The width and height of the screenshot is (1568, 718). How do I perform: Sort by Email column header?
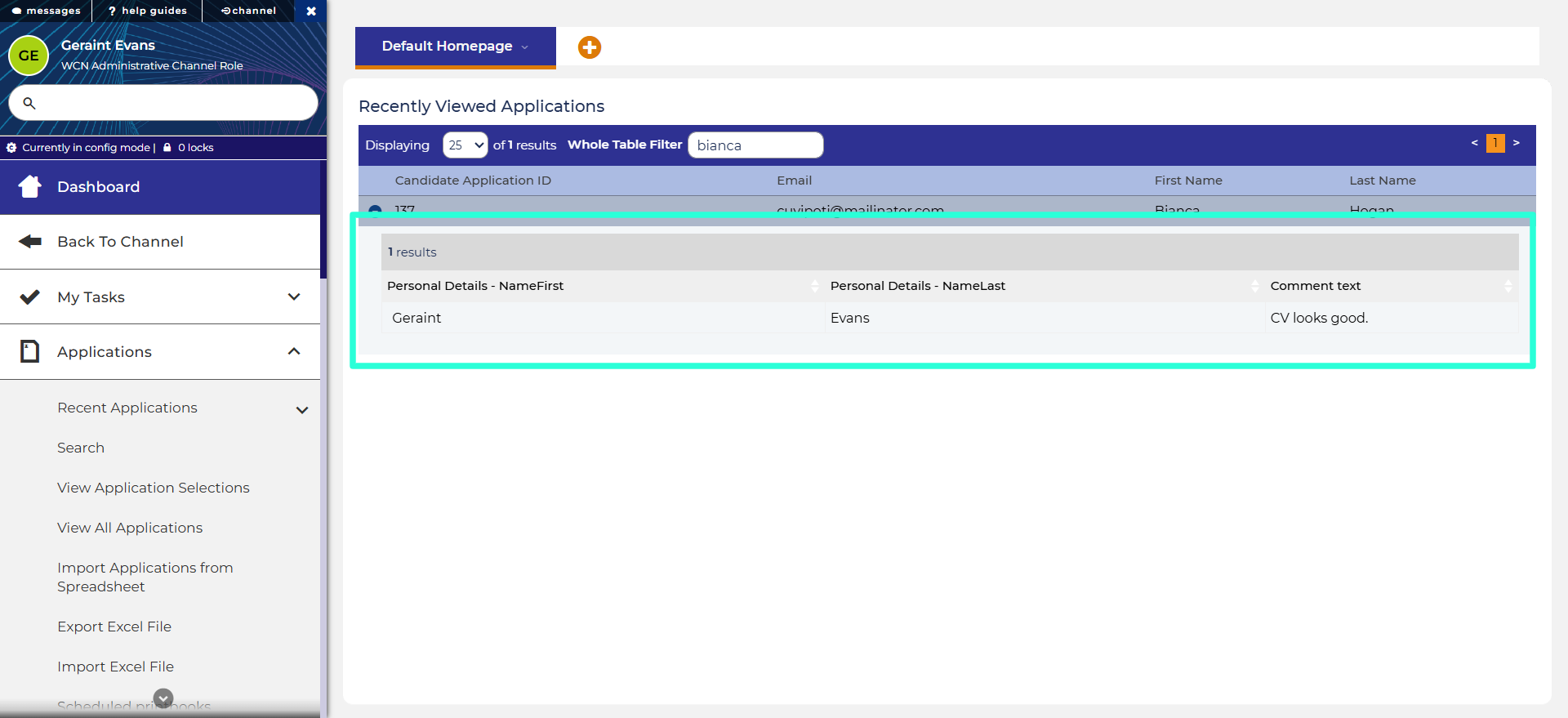pyautogui.click(x=794, y=181)
